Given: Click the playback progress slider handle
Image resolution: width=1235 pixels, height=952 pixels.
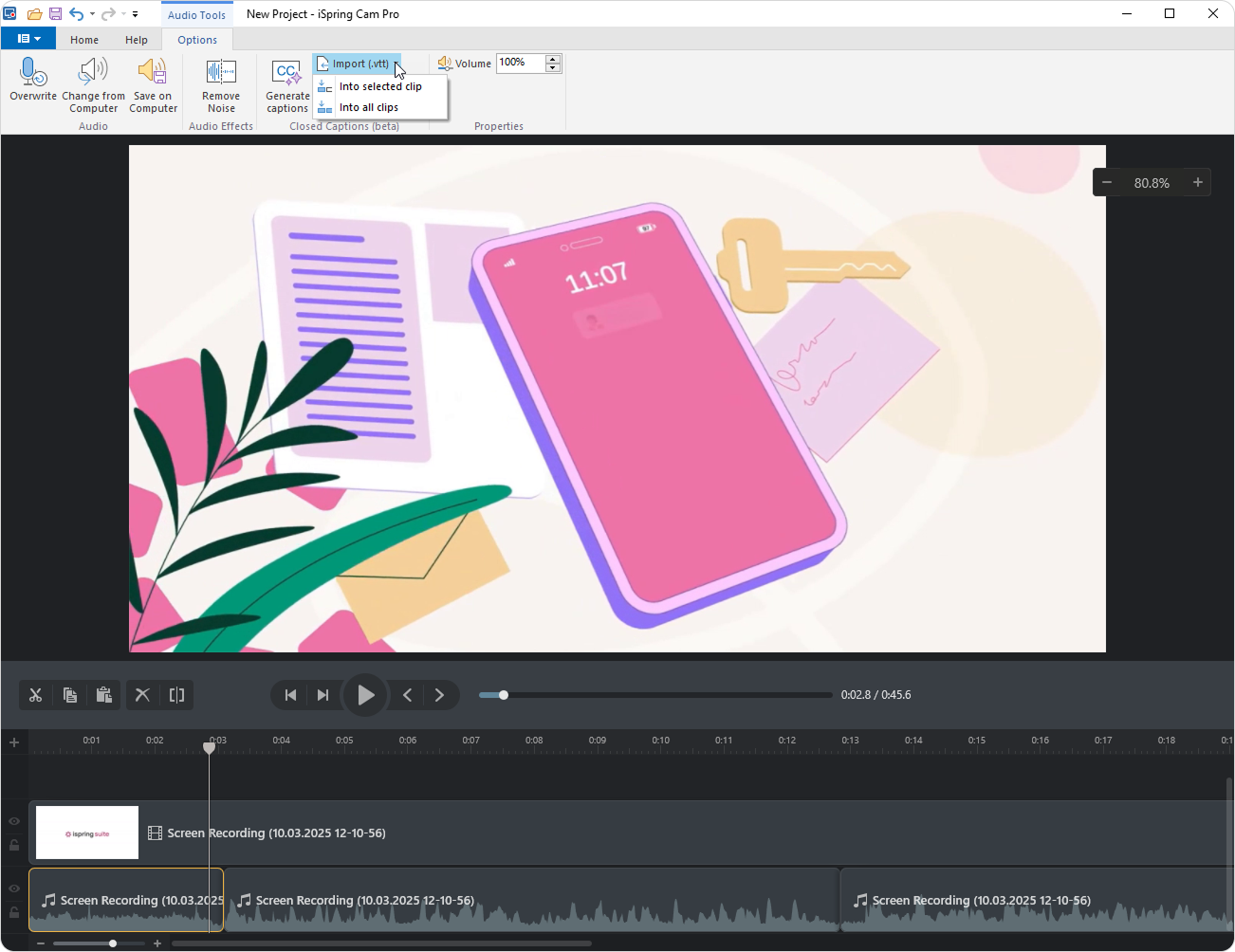Looking at the screenshot, I should tap(504, 695).
